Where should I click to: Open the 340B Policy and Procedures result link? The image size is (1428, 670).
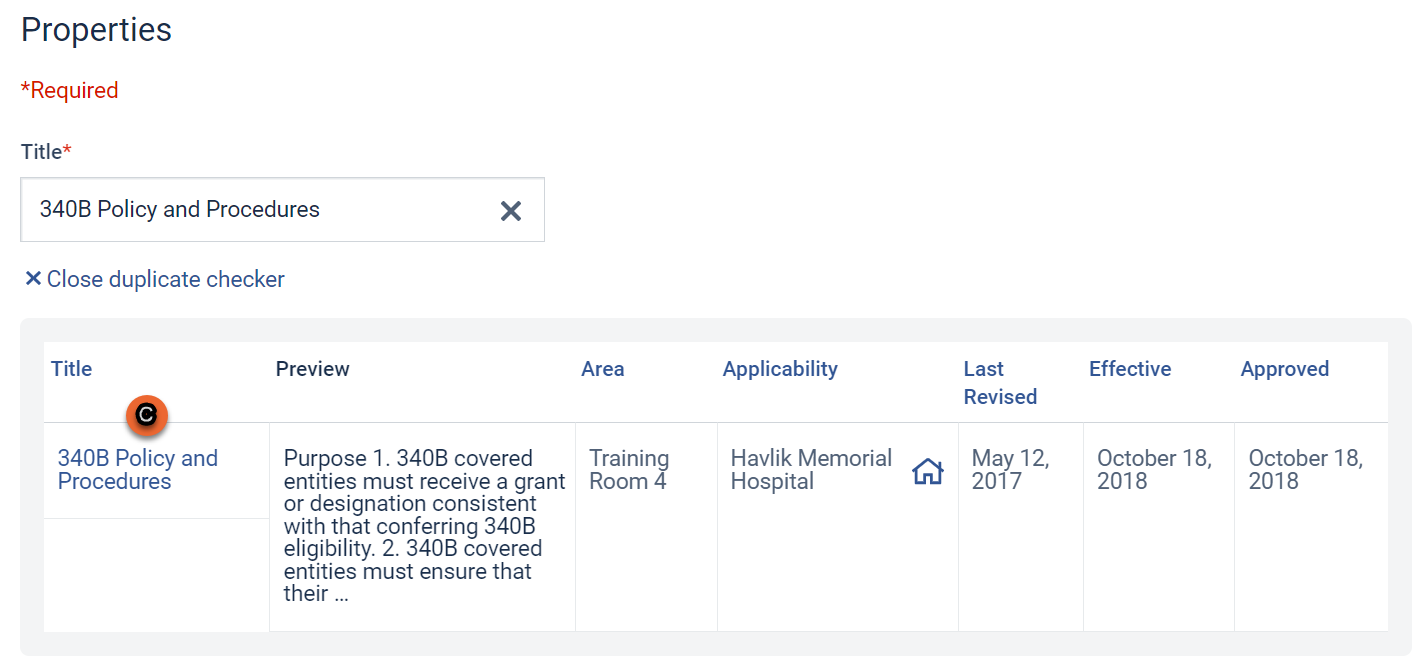click(x=138, y=469)
